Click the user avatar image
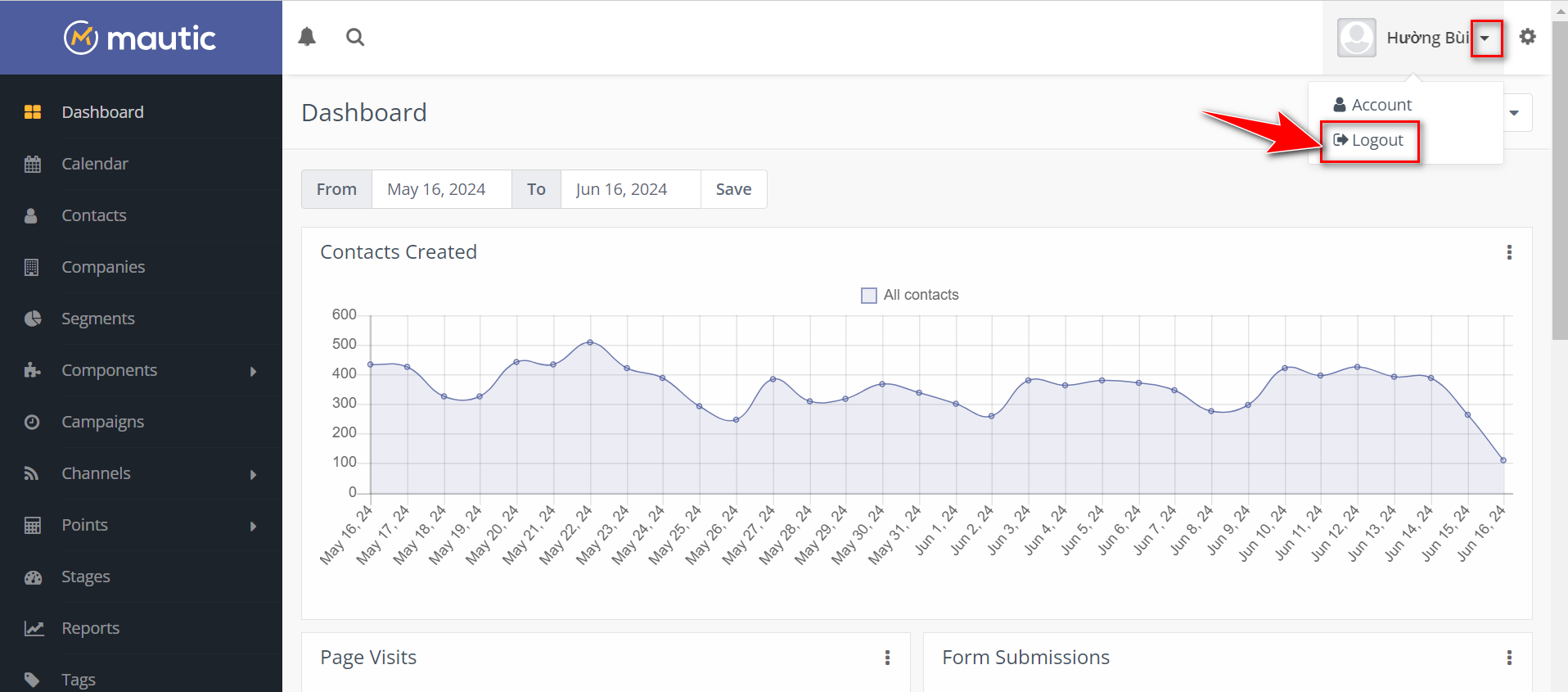Image resolution: width=1568 pixels, height=692 pixels. tap(1356, 38)
